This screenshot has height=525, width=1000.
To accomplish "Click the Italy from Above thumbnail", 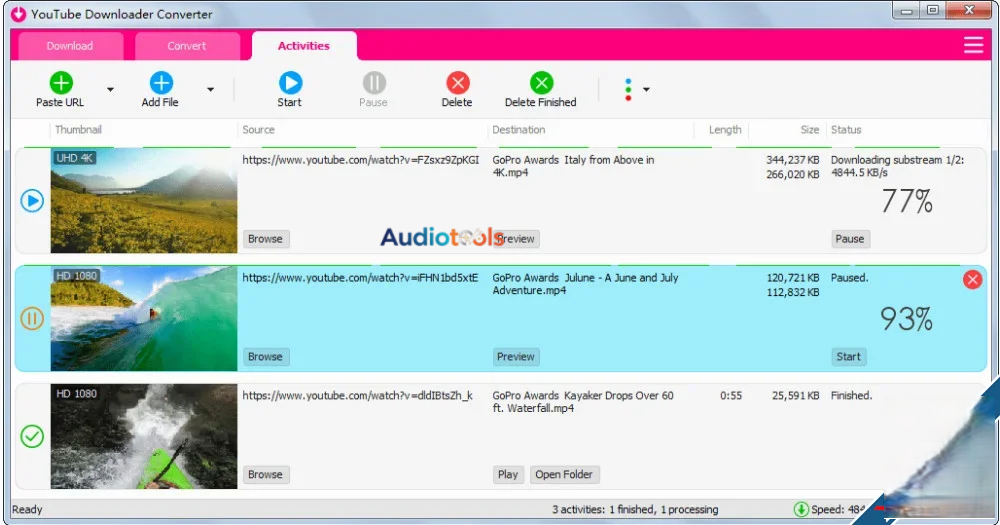I will pos(143,201).
